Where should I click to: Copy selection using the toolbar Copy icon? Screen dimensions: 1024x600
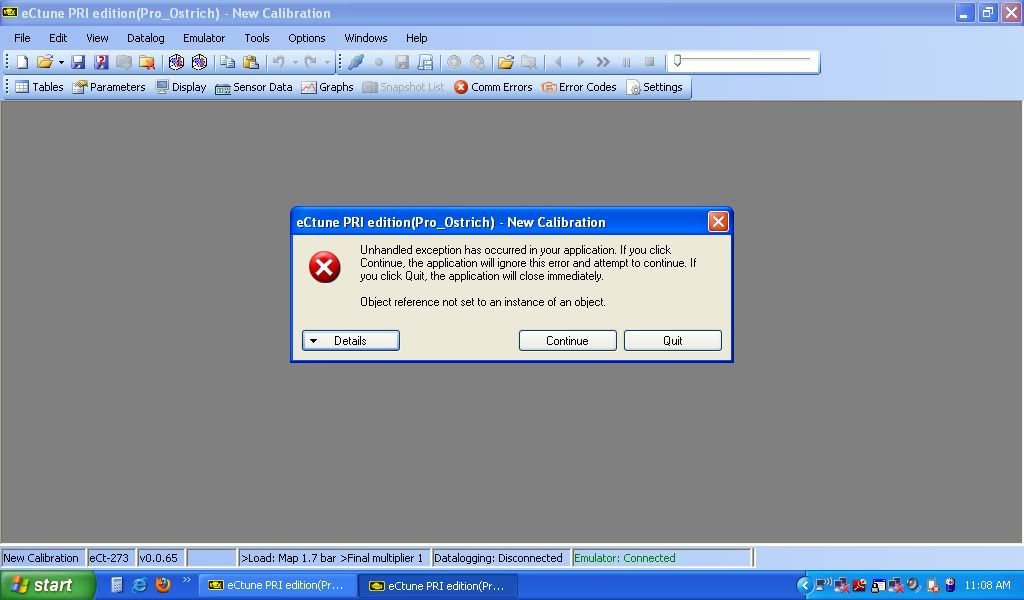click(227, 62)
